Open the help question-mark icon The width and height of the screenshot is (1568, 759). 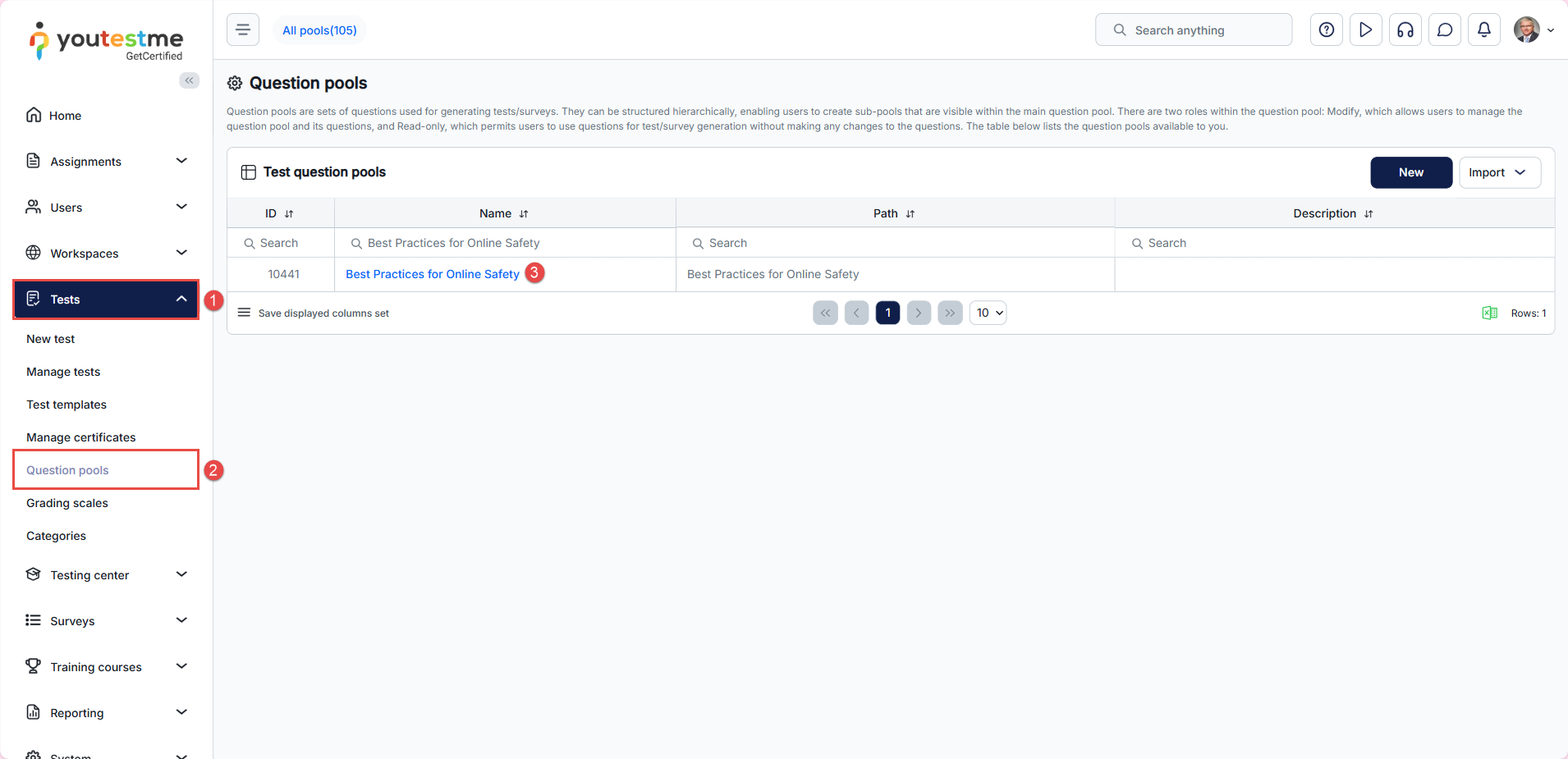tap(1327, 30)
